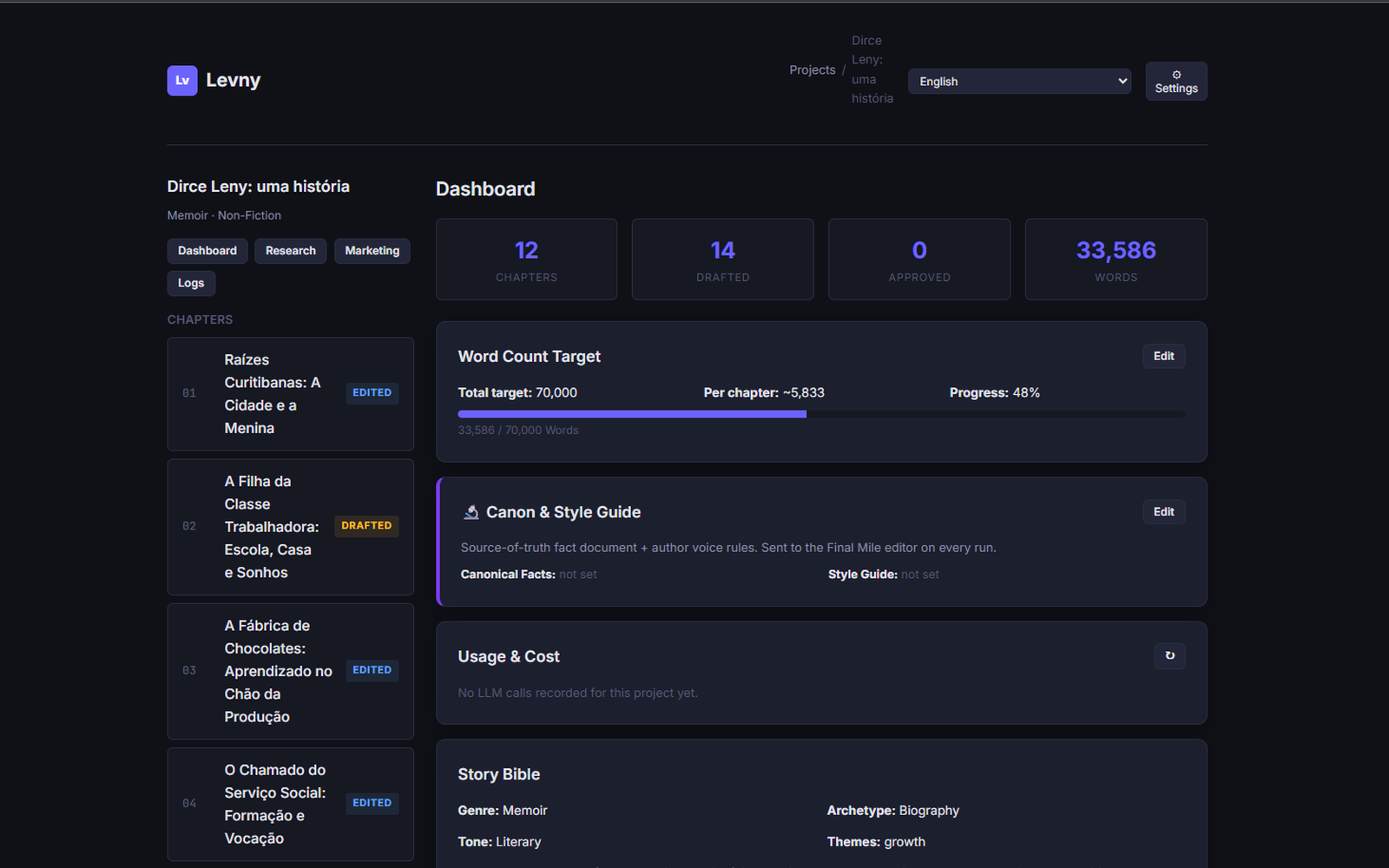Go to the Projects breadcrumb link
Viewport: 1389px width, 868px height.
(x=812, y=70)
